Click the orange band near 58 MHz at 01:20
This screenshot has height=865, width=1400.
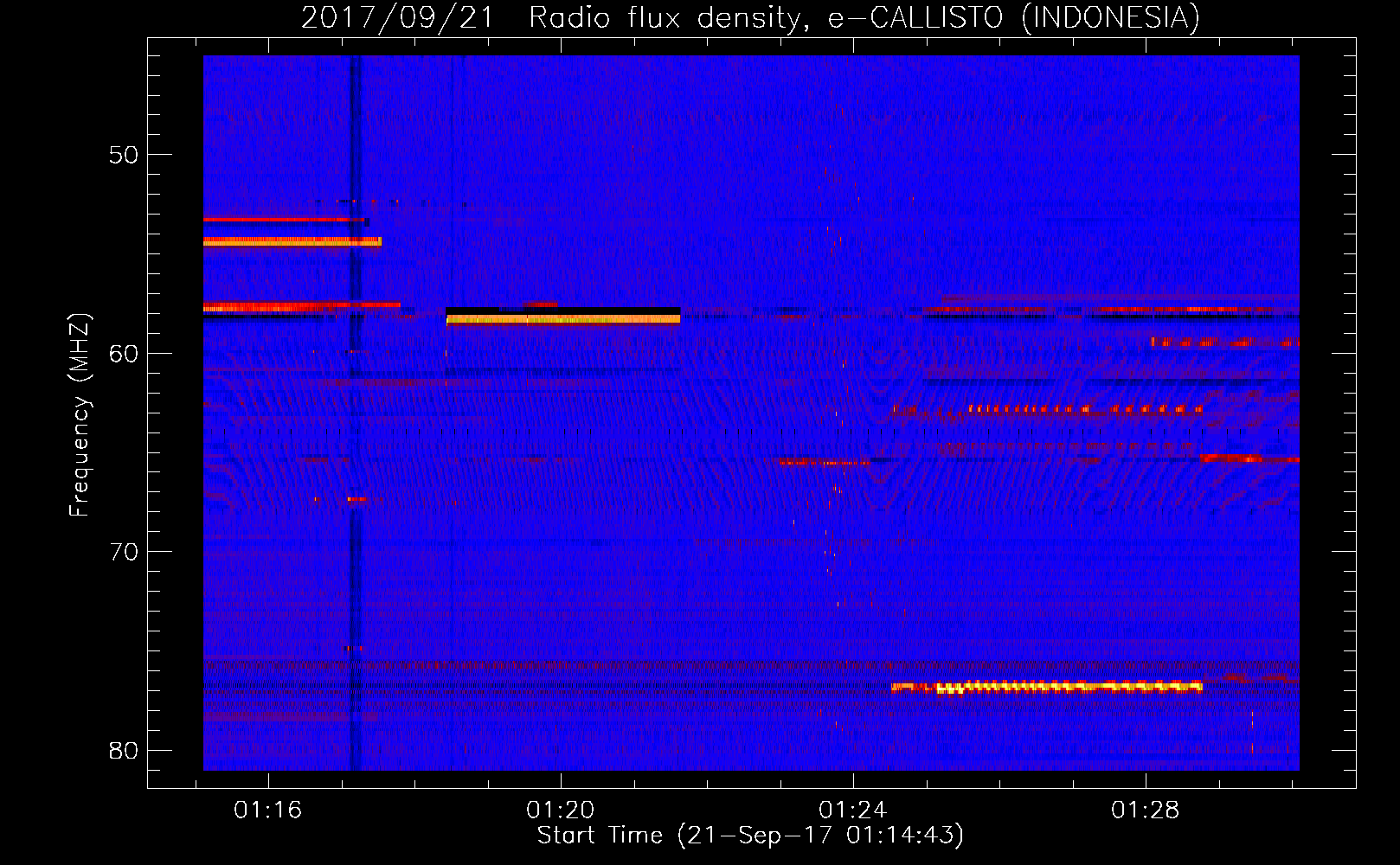tap(563, 319)
